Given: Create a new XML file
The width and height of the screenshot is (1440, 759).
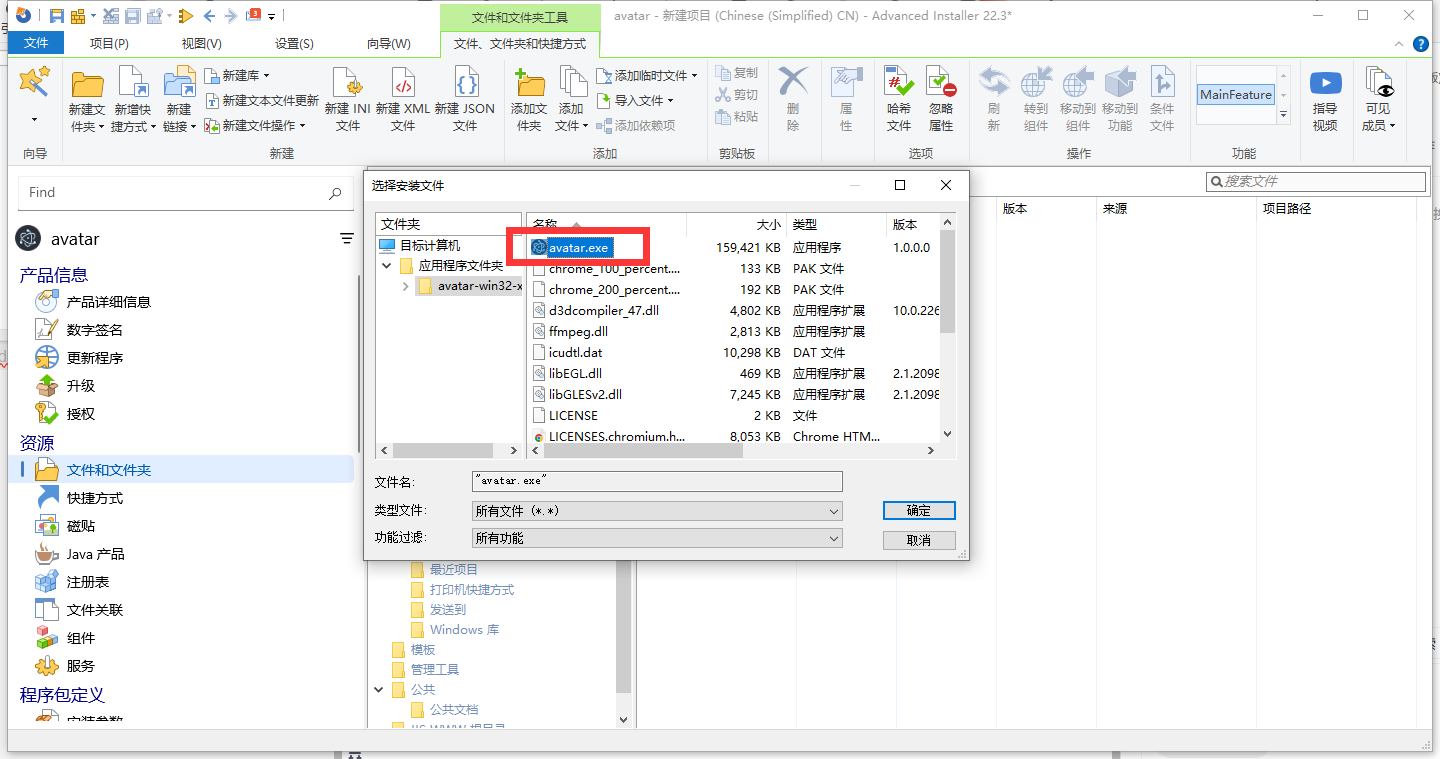Looking at the screenshot, I should click(403, 97).
